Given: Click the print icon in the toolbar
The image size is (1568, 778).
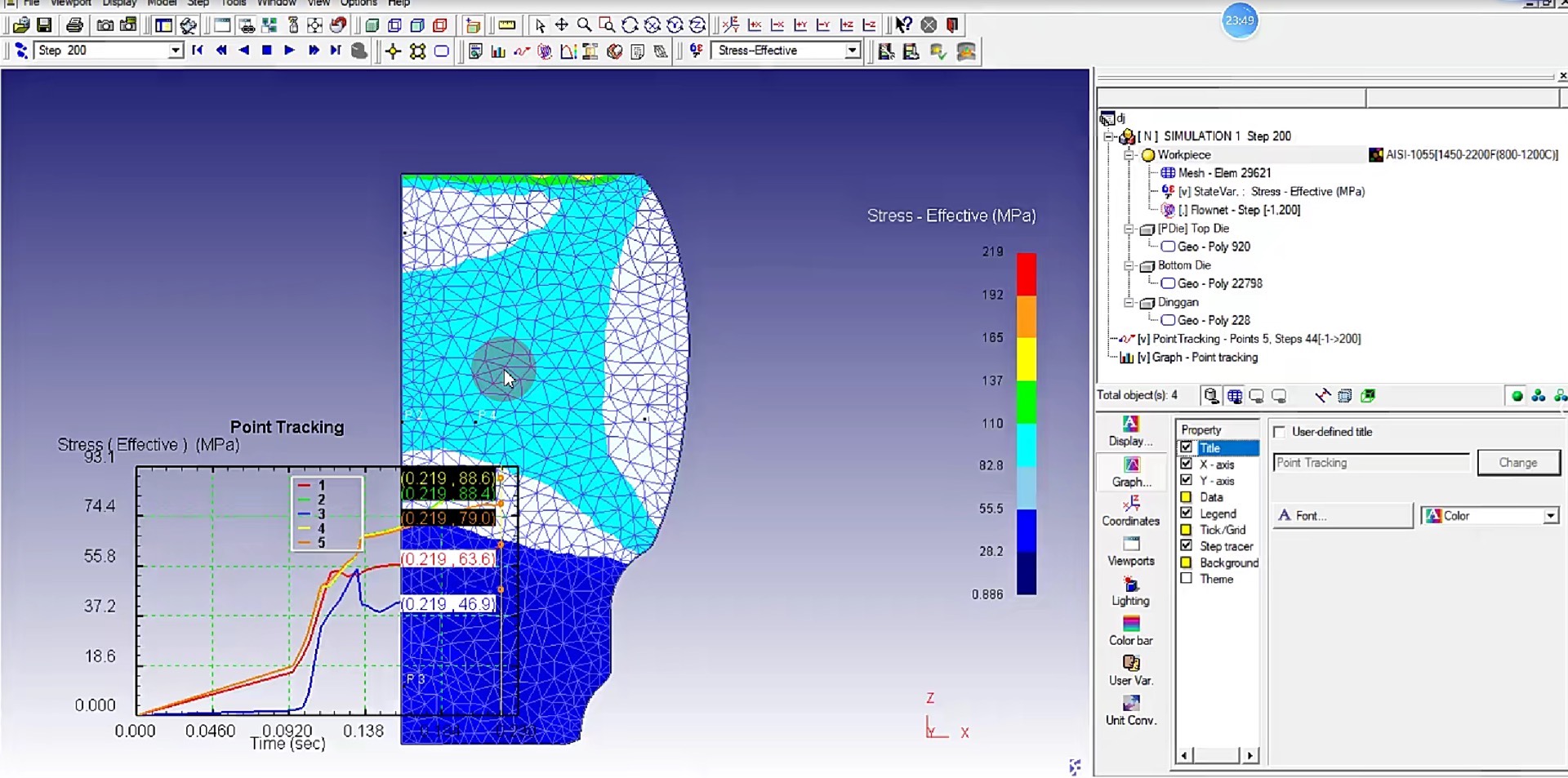Looking at the screenshot, I should pos(74,25).
